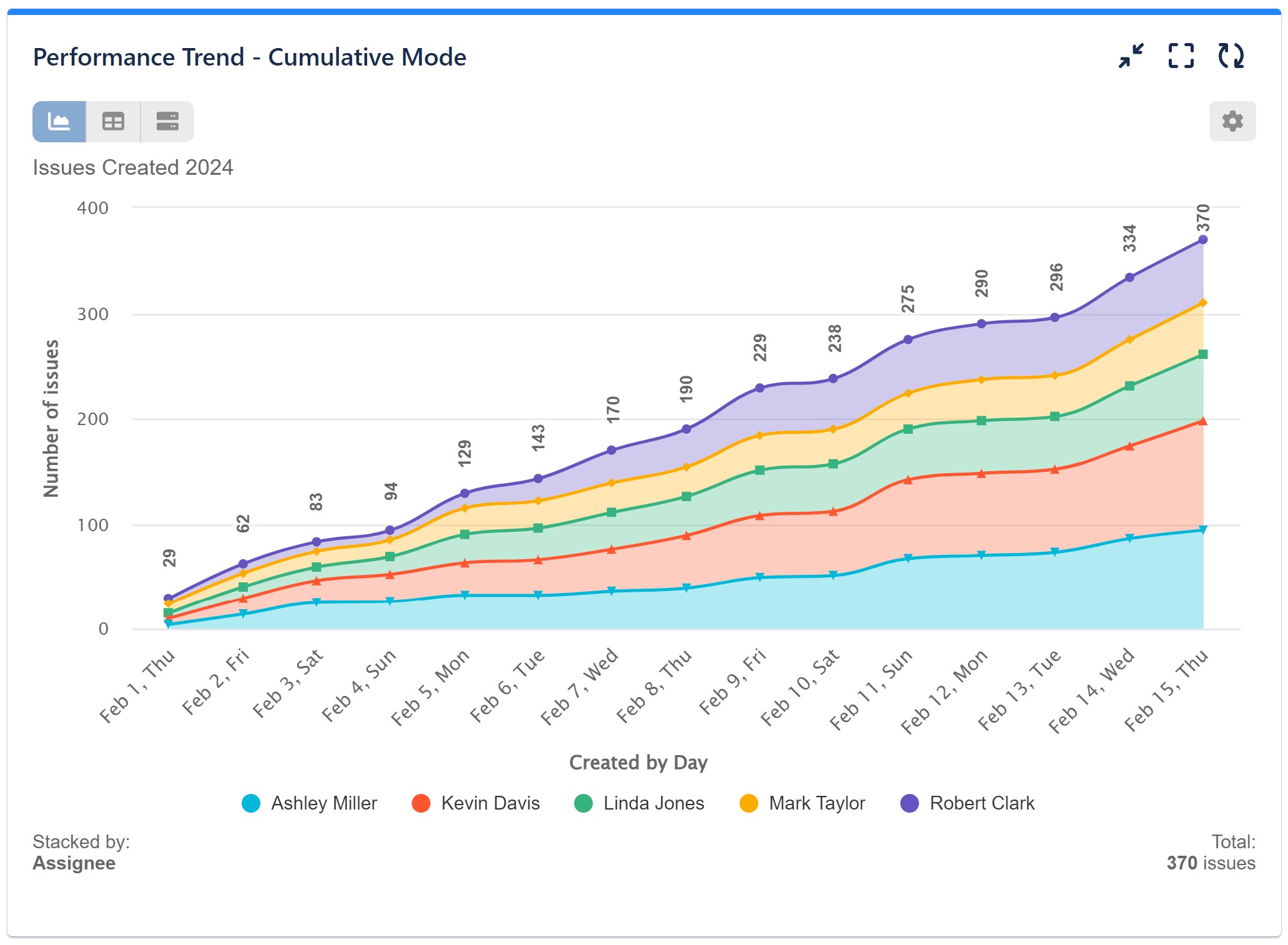Screen dimensions: 1288x945
Task: Click the cyan Ashley Miller legend dot
Action: click(x=252, y=803)
